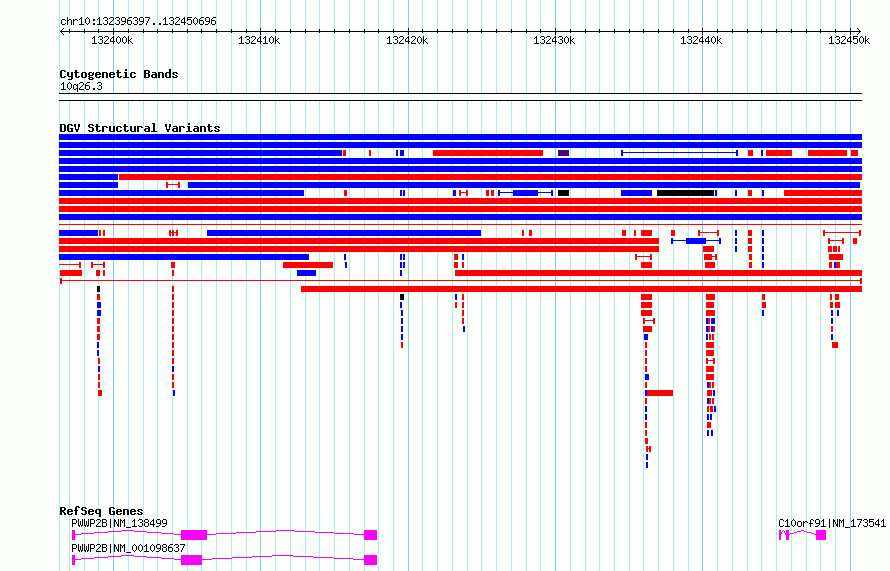Screen dimensions: 890x571
Task: Click the 132450k ruler label
Action: click(x=849, y=40)
